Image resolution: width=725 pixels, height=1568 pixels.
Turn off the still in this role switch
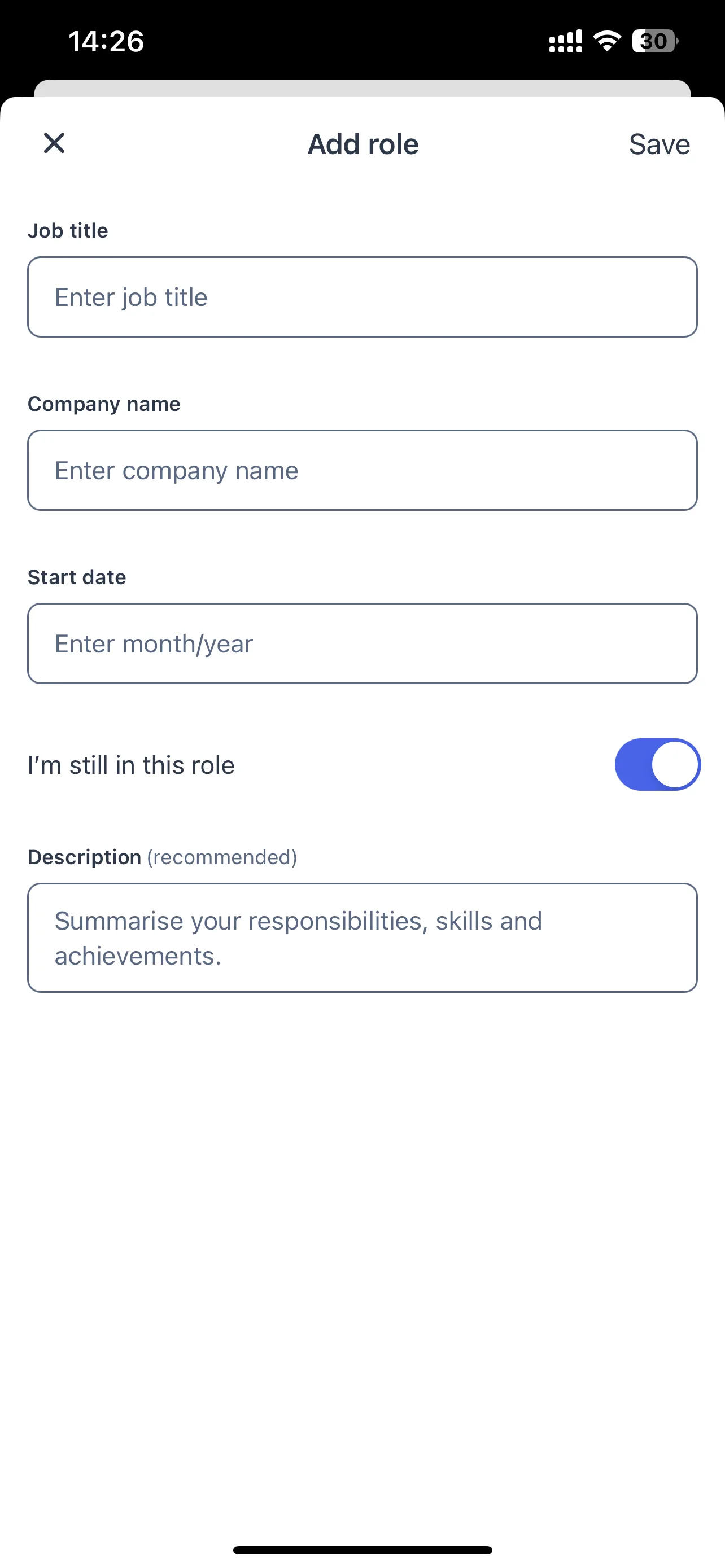tap(657, 764)
